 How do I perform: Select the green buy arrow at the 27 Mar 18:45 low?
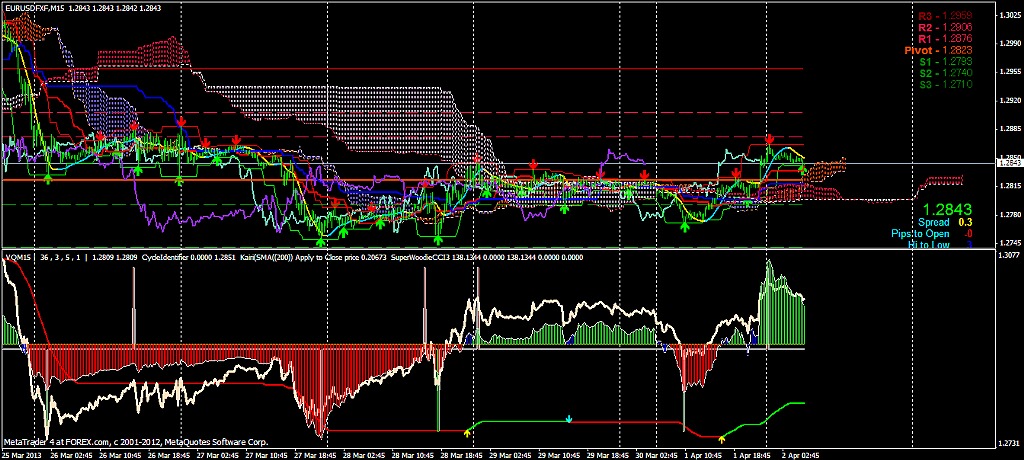click(320, 242)
